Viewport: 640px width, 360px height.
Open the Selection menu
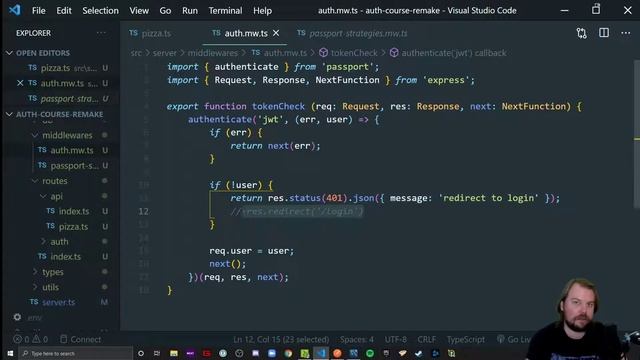click(100, 11)
